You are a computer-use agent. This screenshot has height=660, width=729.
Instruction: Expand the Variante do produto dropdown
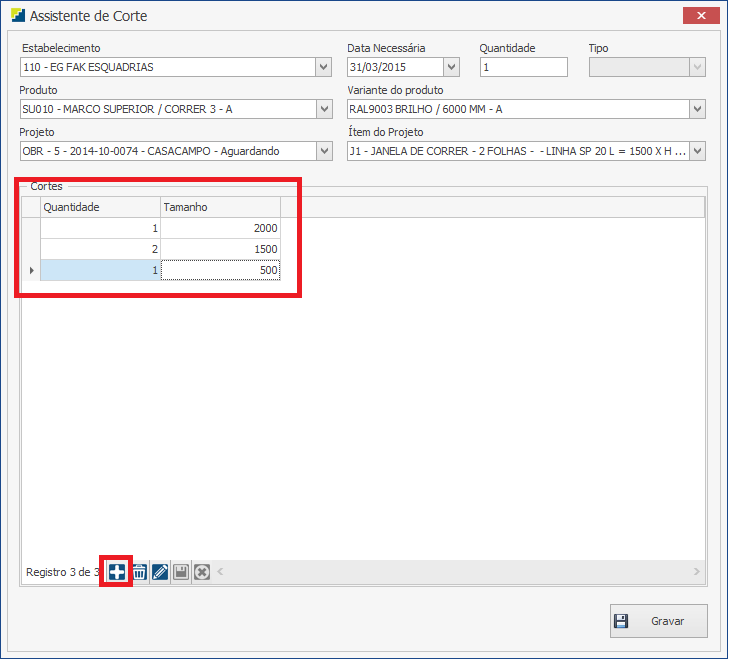[697, 109]
